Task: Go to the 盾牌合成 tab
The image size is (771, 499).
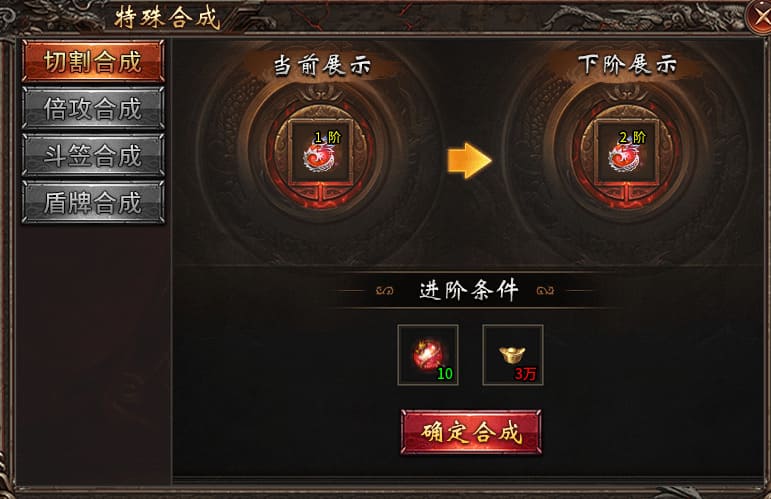Action: (93, 202)
